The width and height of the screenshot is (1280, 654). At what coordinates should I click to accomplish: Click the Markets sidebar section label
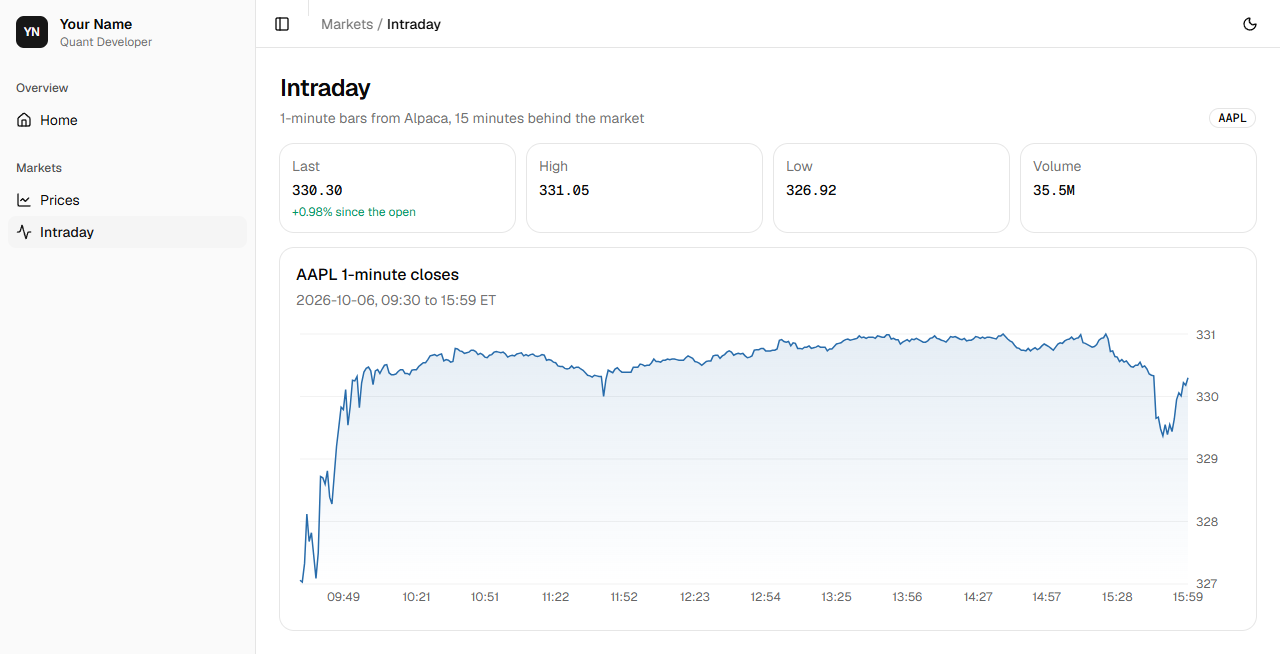click(39, 168)
